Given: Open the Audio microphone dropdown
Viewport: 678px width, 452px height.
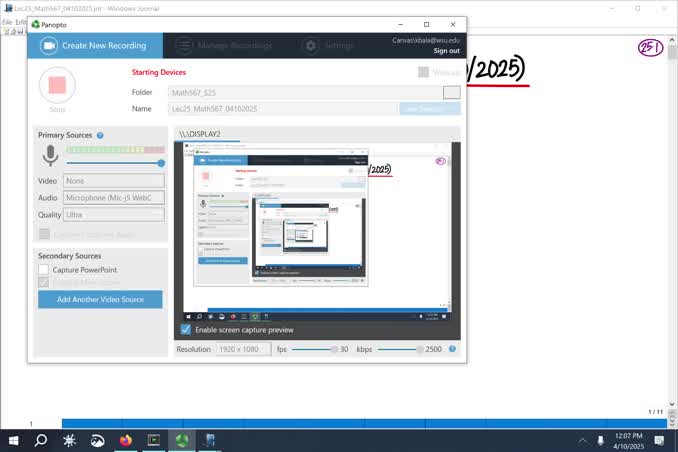Looking at the screenshot, I should click(x=114, y=198).
